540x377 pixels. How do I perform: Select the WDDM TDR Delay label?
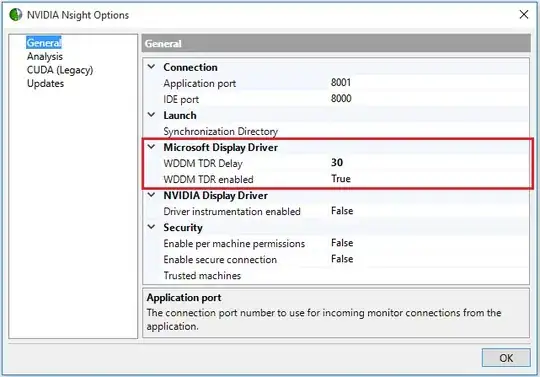pyautogui.click(x=203, y=163)
